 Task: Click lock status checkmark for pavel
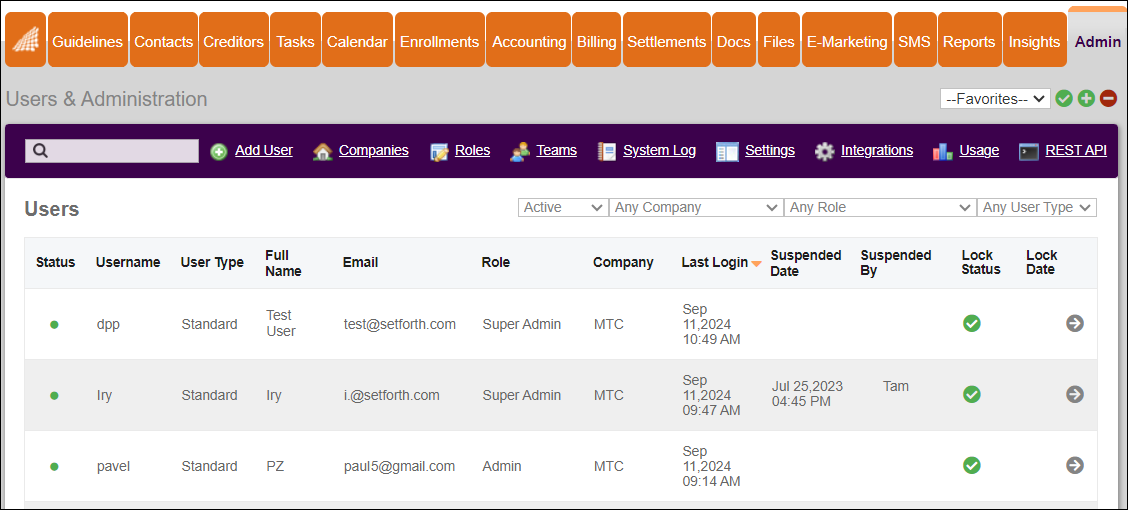(x=972, y=465)
